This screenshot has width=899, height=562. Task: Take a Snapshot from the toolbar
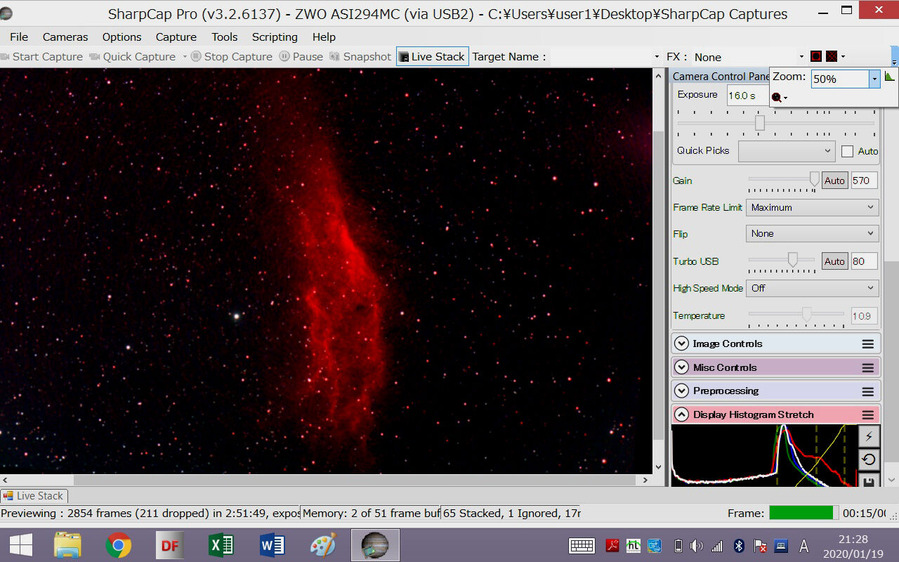coord(361,57)
